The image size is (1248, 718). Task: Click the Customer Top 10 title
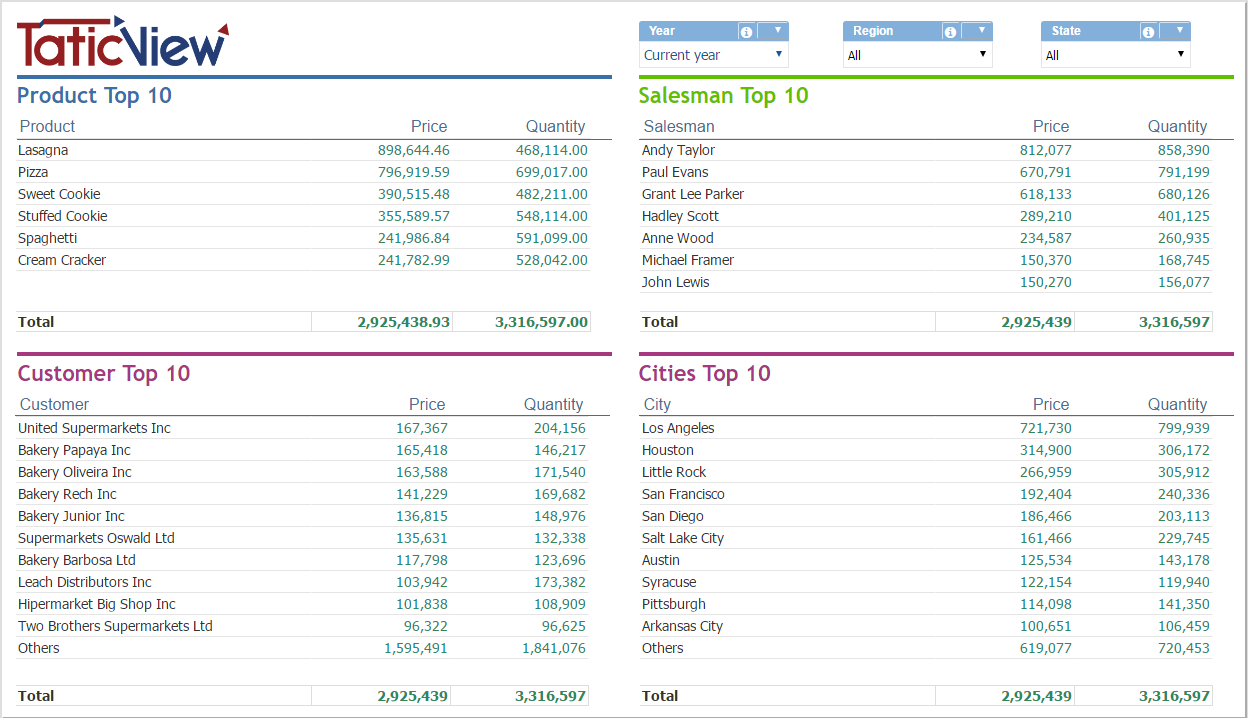click(x=103, y=374)
